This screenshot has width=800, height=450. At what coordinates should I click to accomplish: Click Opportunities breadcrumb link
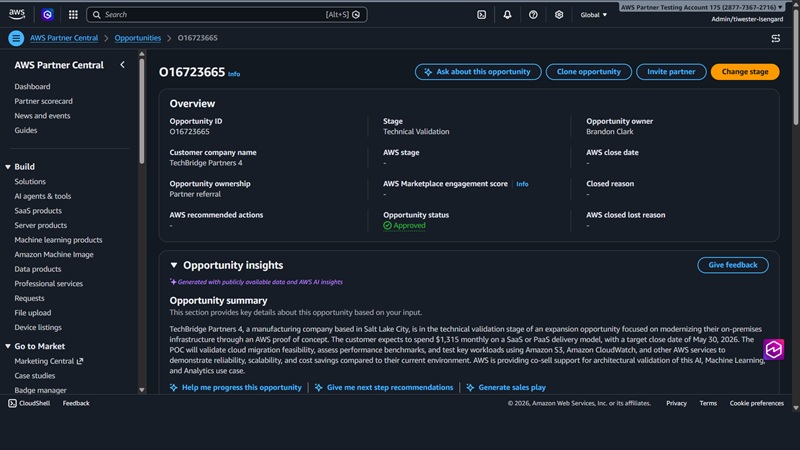pyautogui.click(x=137, y=38)
